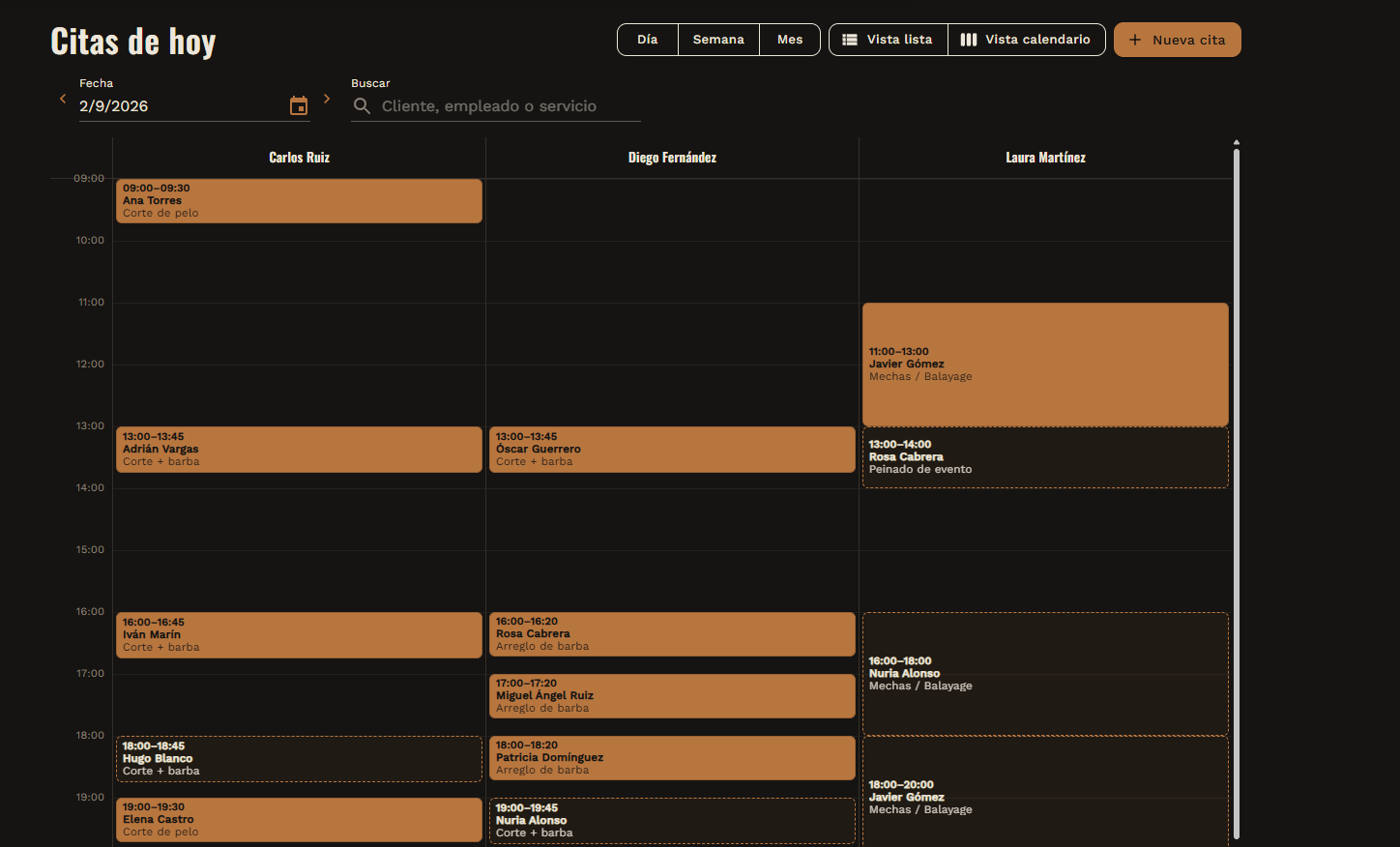Open Adrián Vargas 13:00 appointment
The image size is (1400, 847).
[299, 450]
